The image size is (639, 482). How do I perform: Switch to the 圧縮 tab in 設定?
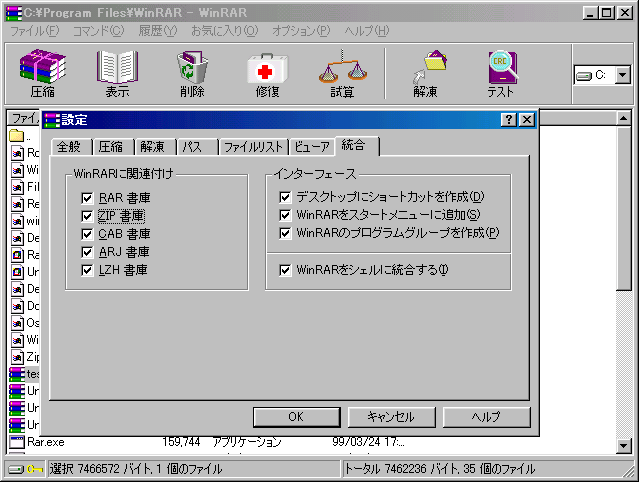click(x=114, y=147)
